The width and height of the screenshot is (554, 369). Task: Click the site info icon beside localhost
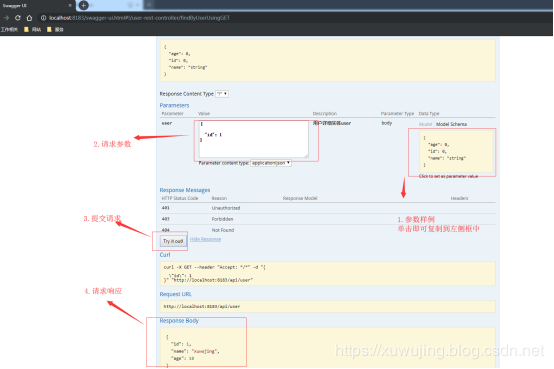tap(43, 18)
